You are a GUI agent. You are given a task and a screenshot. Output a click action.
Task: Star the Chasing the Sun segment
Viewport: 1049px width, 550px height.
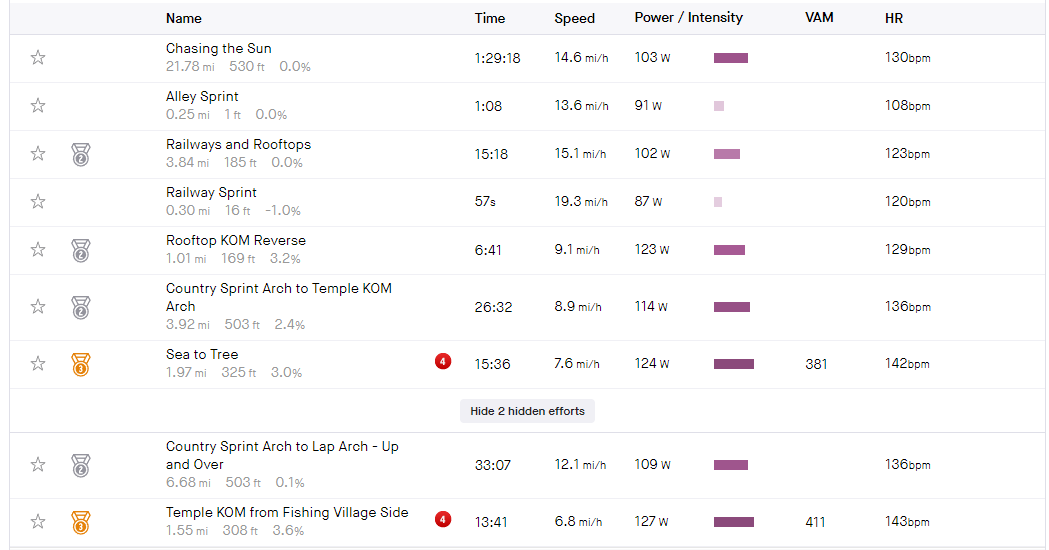pos(38,58)
